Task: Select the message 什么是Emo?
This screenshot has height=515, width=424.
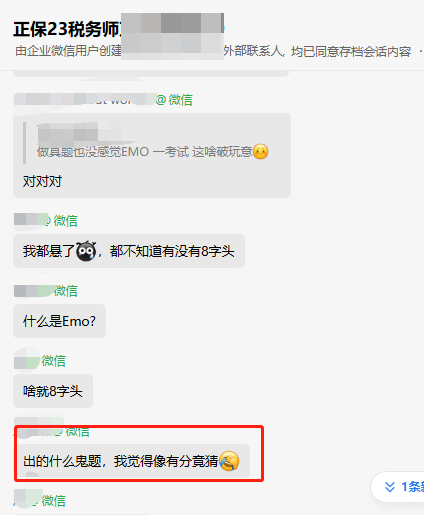Action: (x=59, y=321)
